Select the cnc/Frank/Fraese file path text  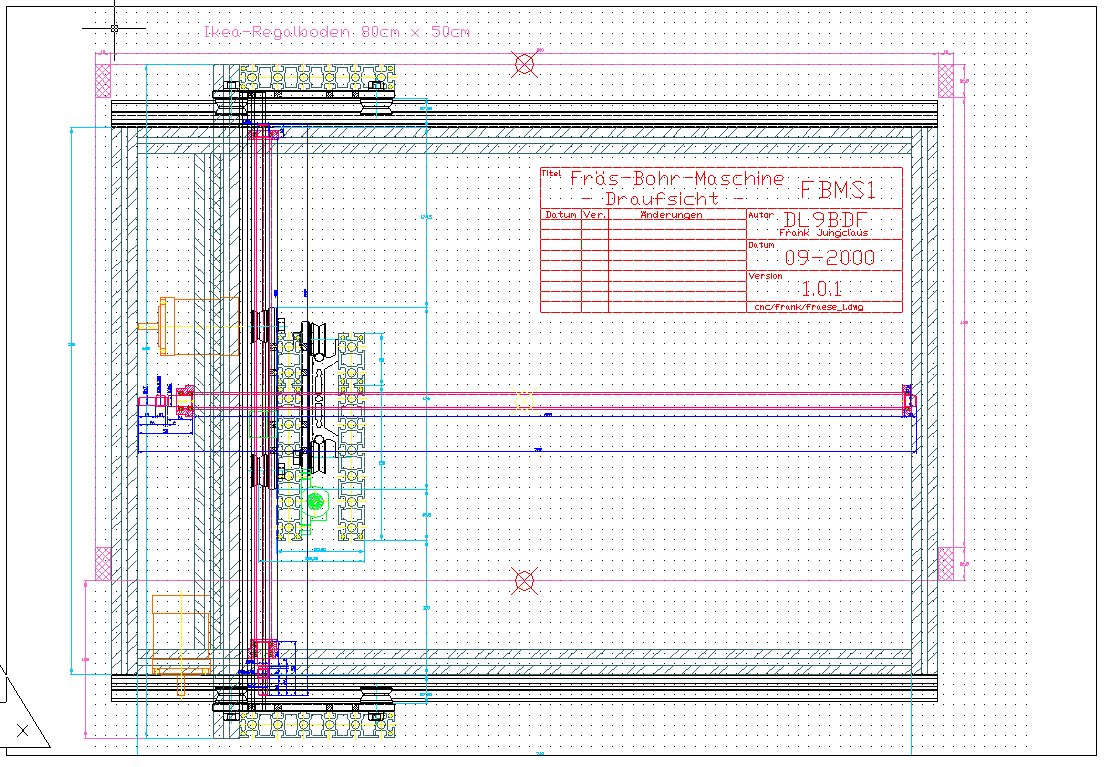[808, 308]
